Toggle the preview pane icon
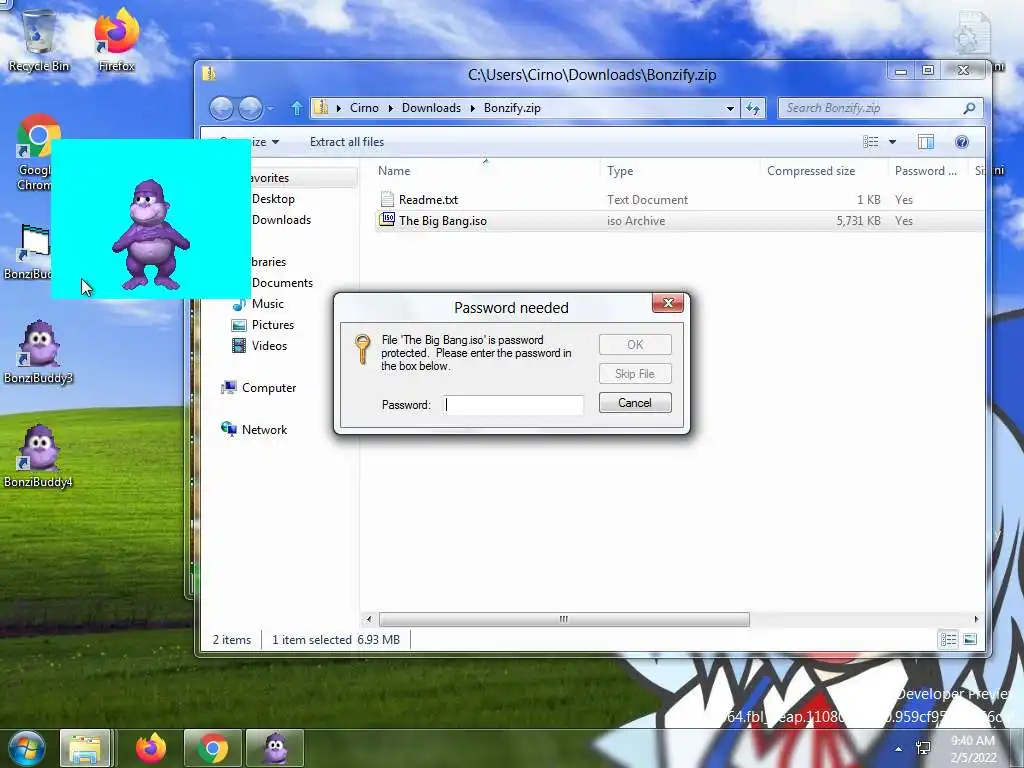The width and height of the screenshot is (1024, 768). coord(925,142)
